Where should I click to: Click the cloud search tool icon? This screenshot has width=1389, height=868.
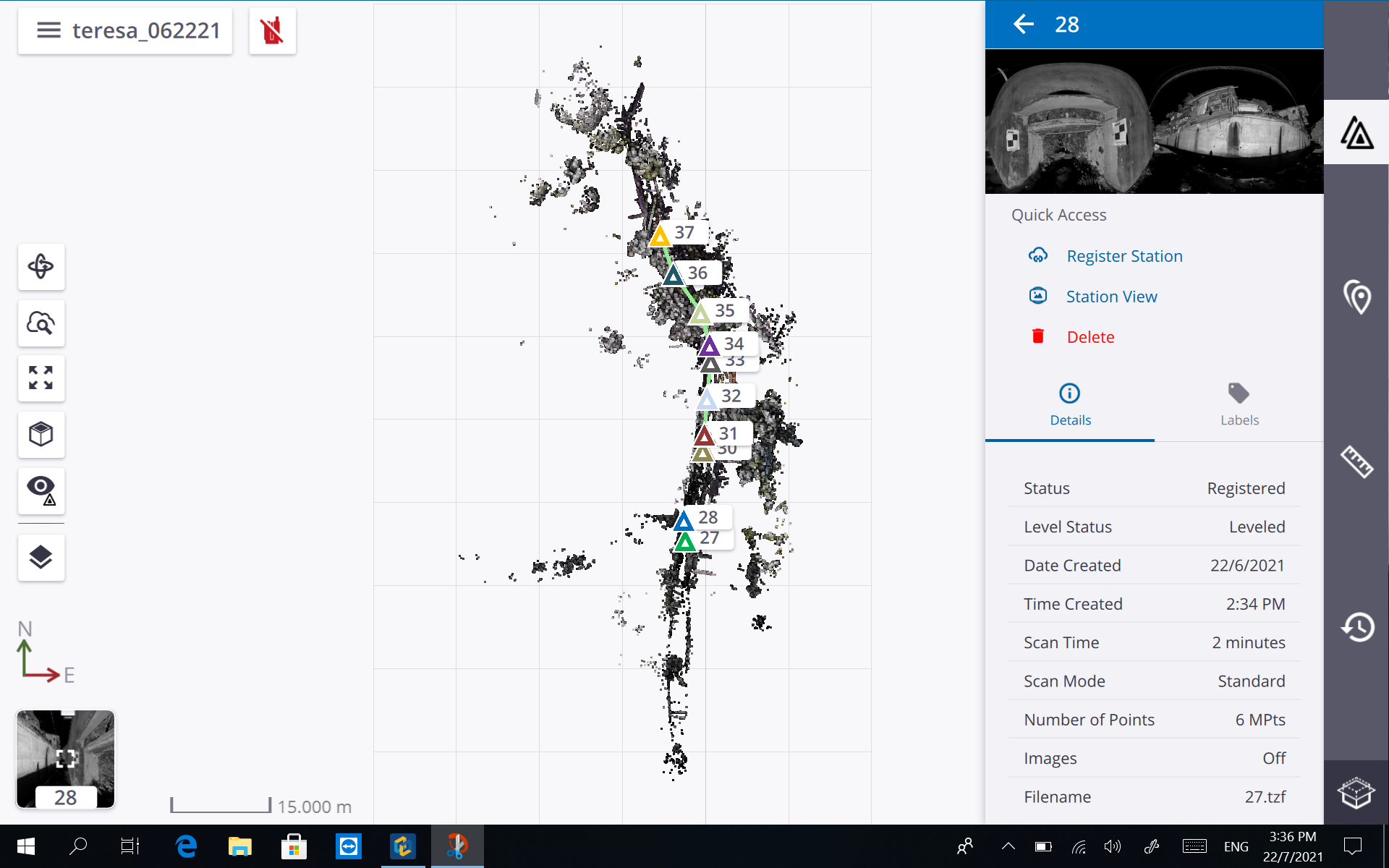[x=41, y=323]
